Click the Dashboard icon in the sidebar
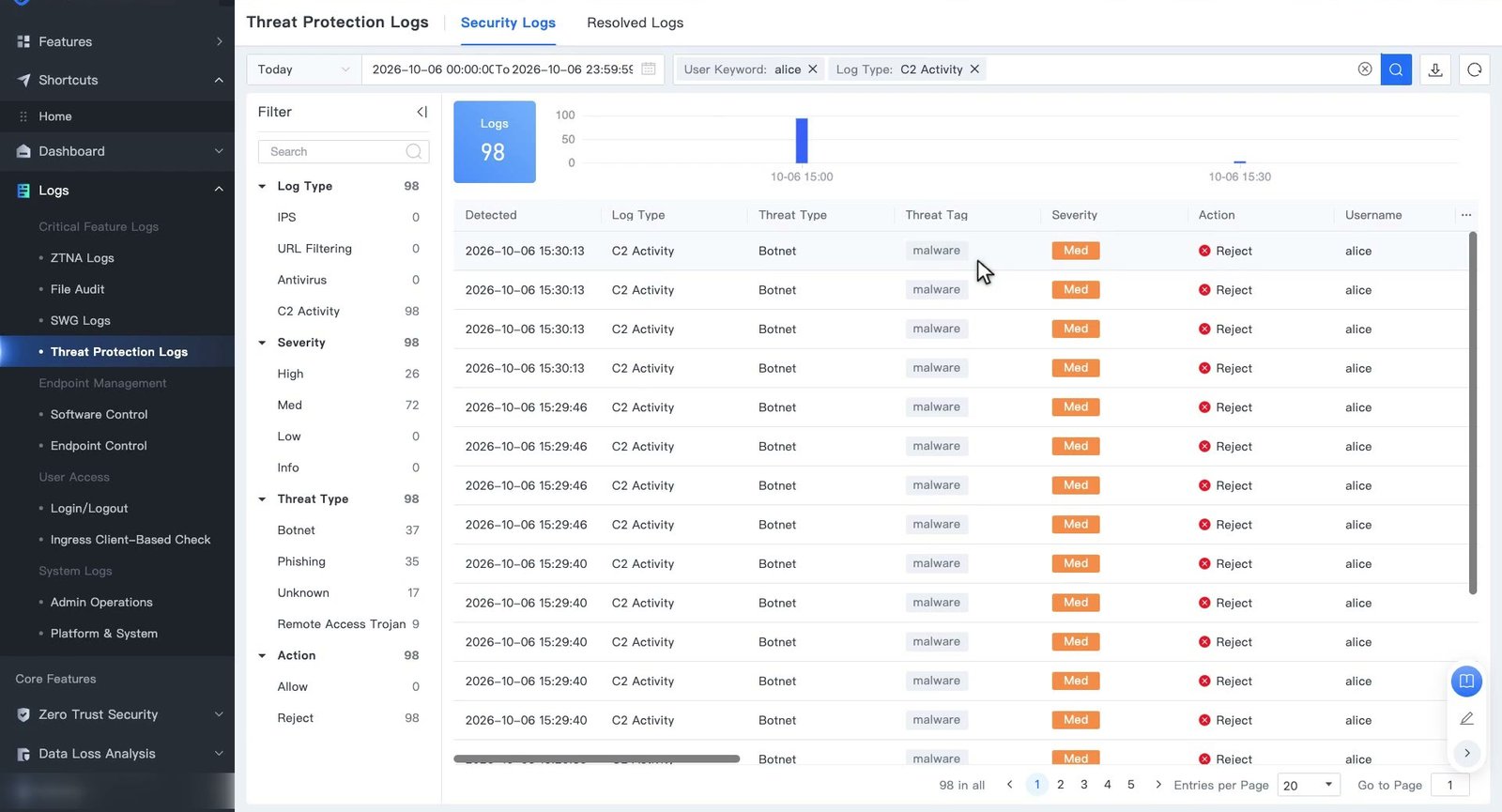 (x=23, y=151)
